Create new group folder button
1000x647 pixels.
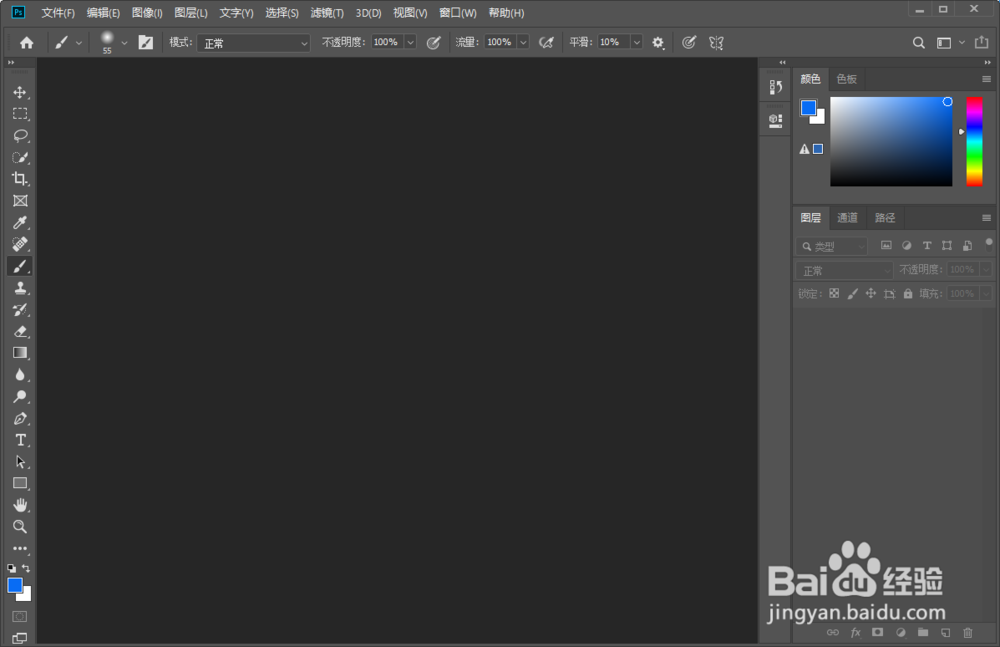(923, 632)
